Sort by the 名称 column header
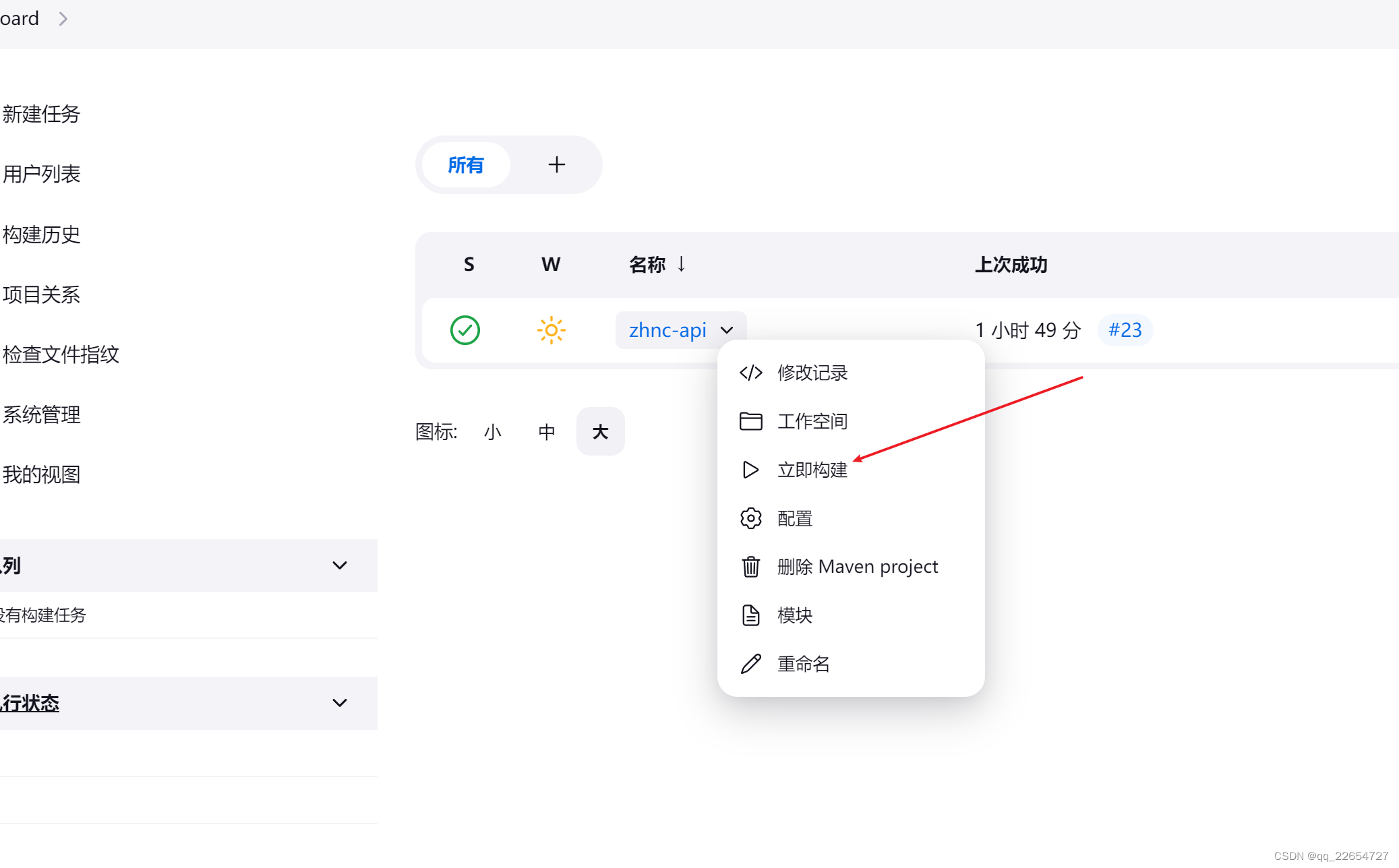This screenshot has width=1399, height=868. pyautogui.click(x=657, y=264)
